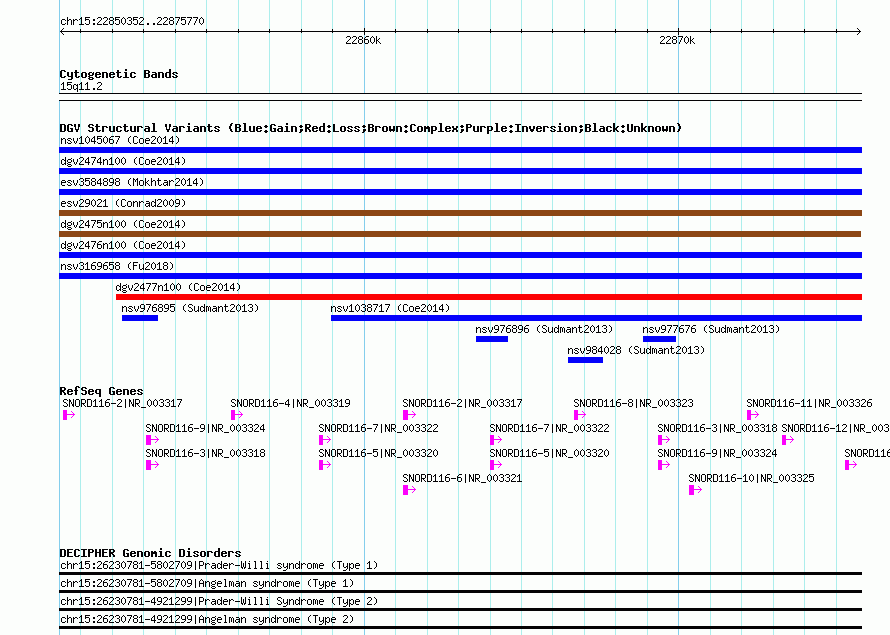Click the dgv2477n100 (Coe2014) label
Screen dimensions: 890x635
[178, 287]
